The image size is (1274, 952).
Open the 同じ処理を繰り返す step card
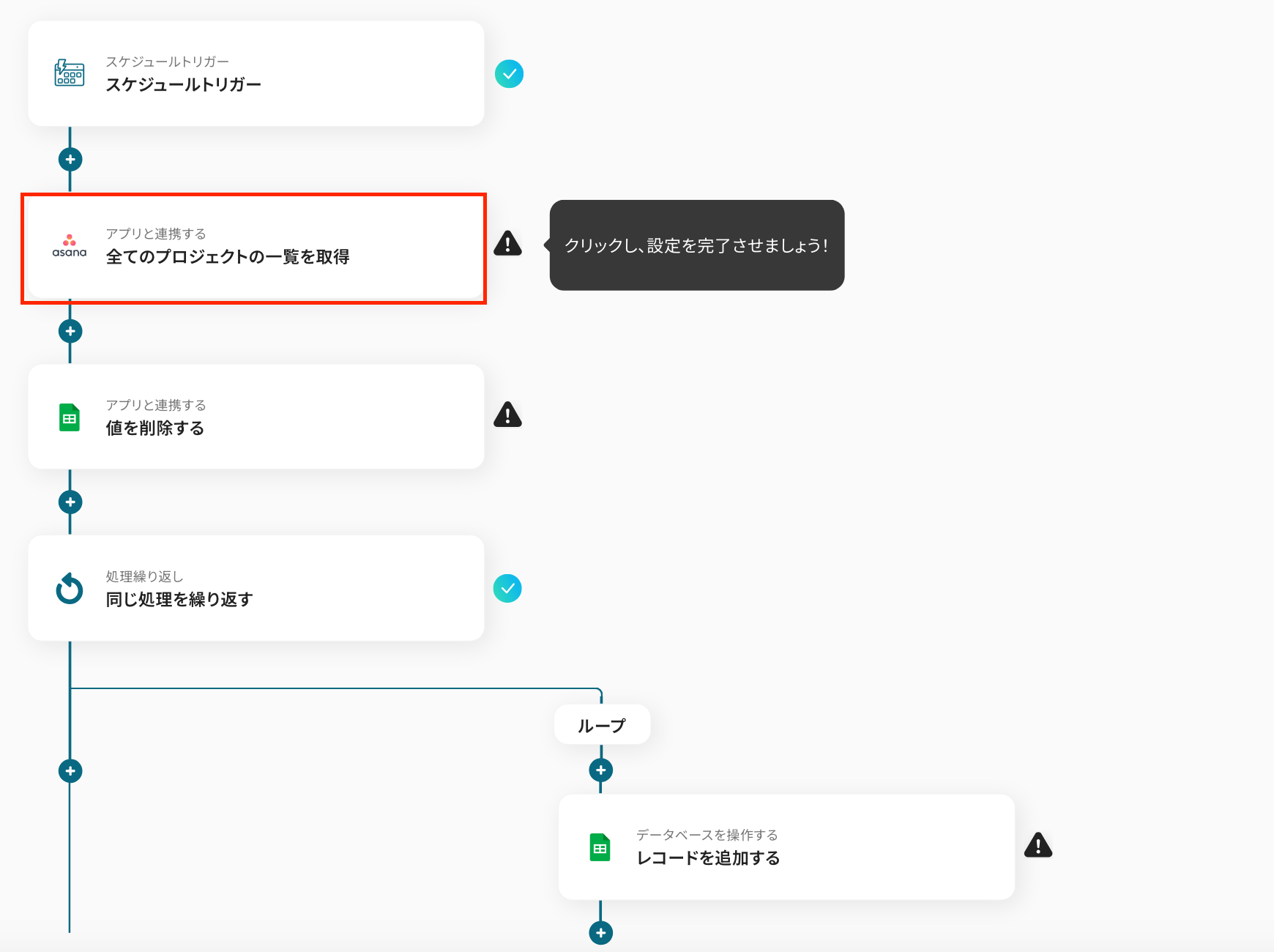(256, 588)
